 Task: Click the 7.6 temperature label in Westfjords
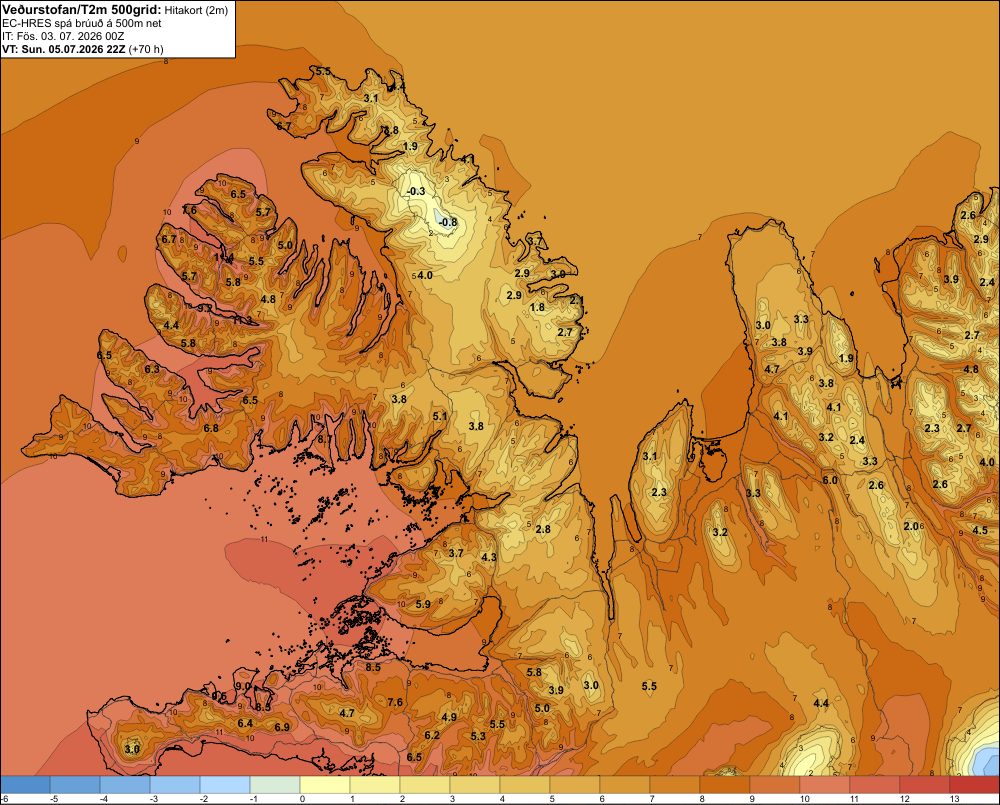click(x=189, y=210)
